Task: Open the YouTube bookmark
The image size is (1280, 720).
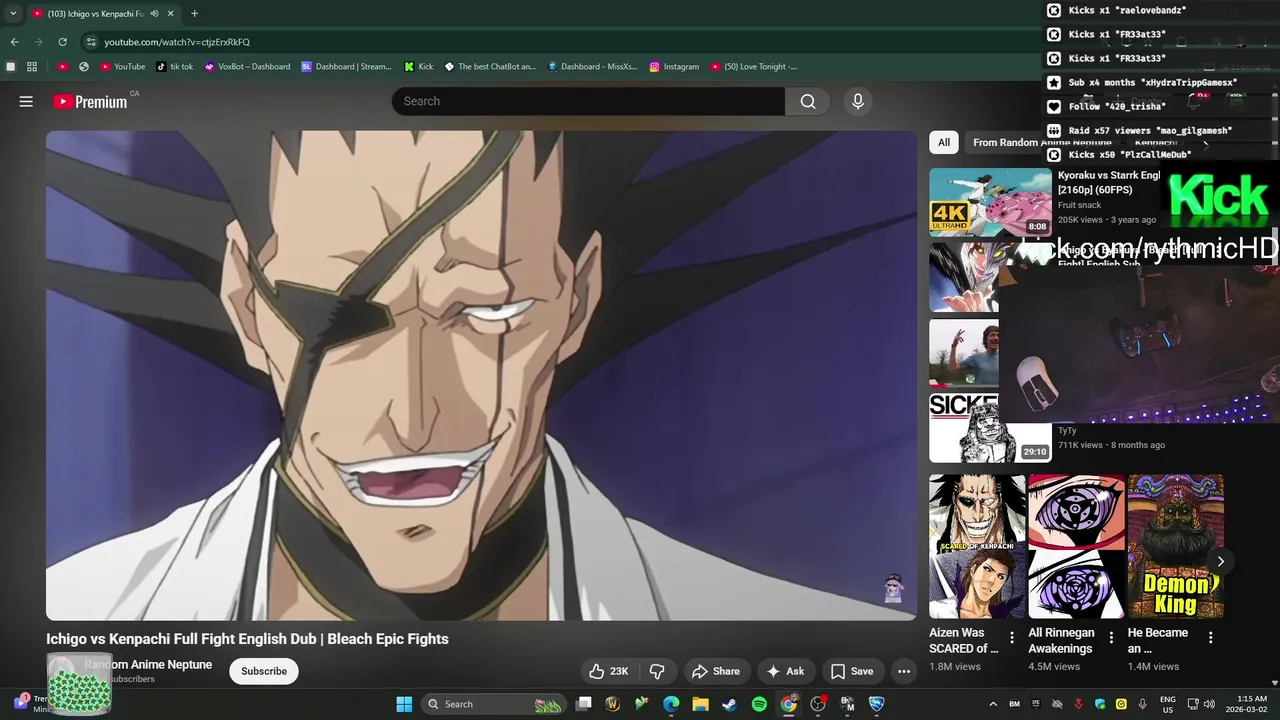Action: tap(122, 67)
